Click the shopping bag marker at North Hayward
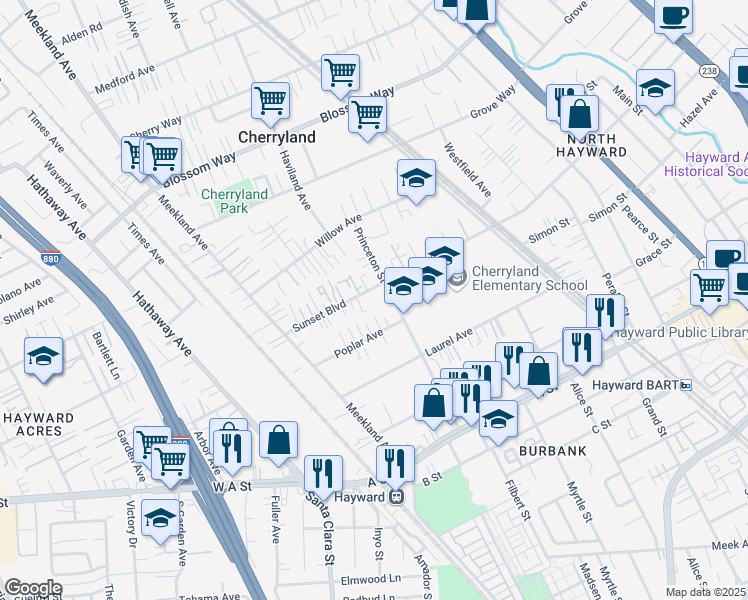Viewport: 748px width, 600px height. tap(580, 114)
